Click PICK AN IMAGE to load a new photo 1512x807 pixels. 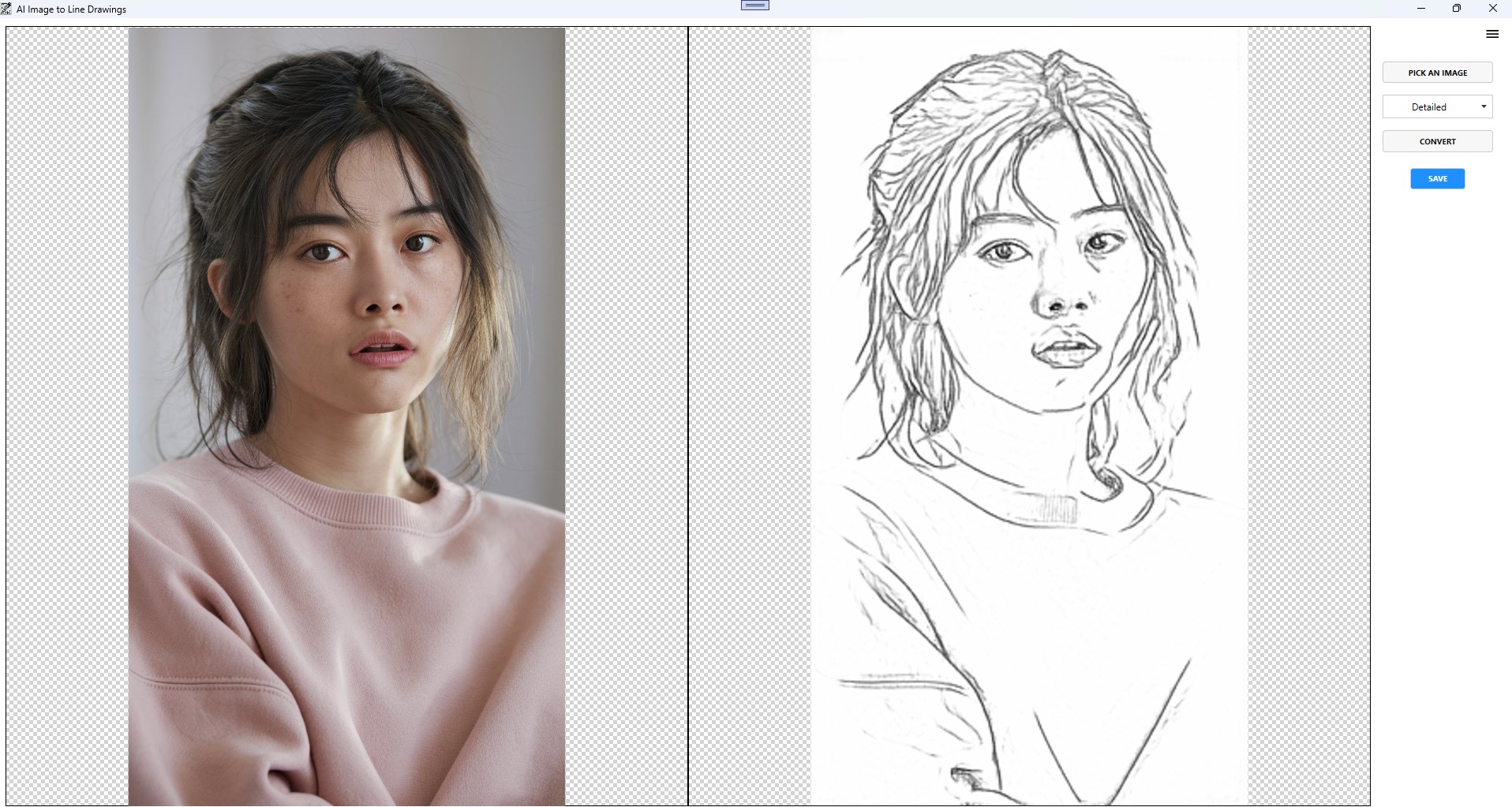click(x=1438, y=73)
